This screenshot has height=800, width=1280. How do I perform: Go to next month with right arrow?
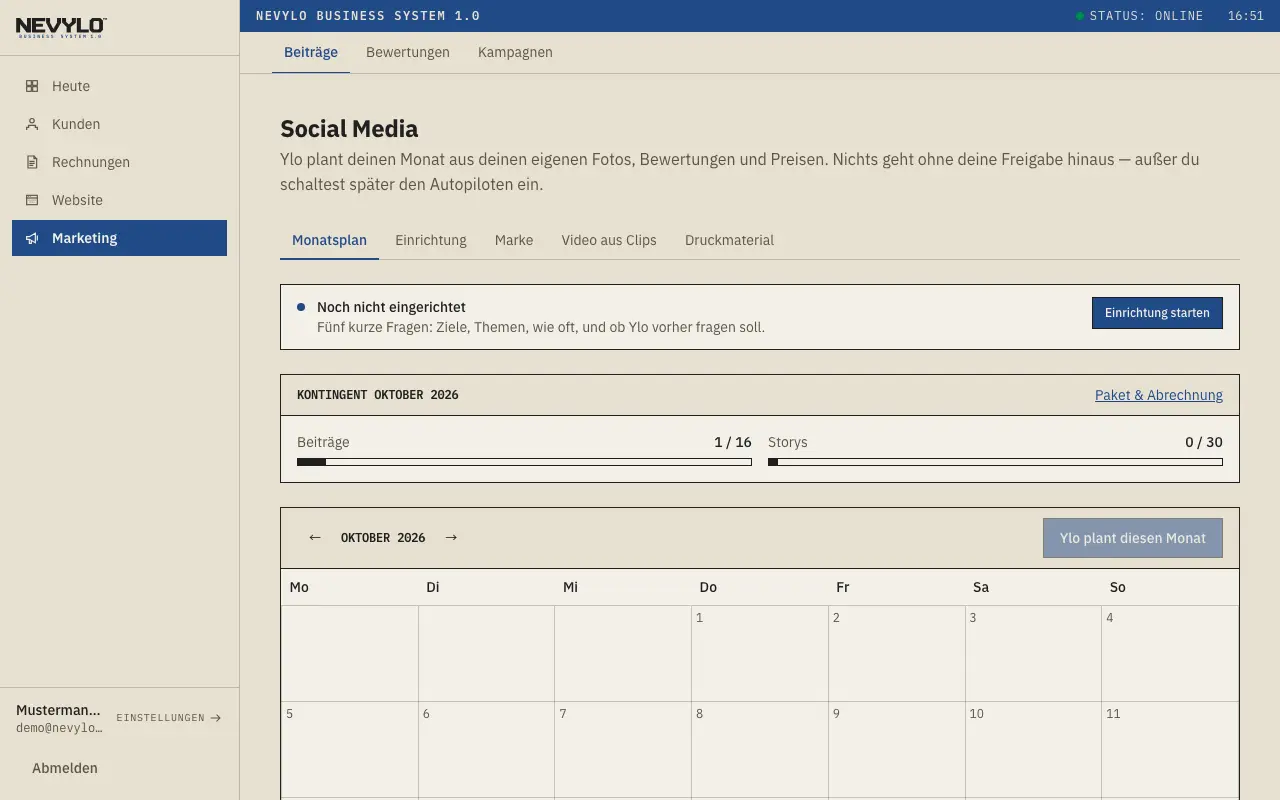click(x=451, y=537)
